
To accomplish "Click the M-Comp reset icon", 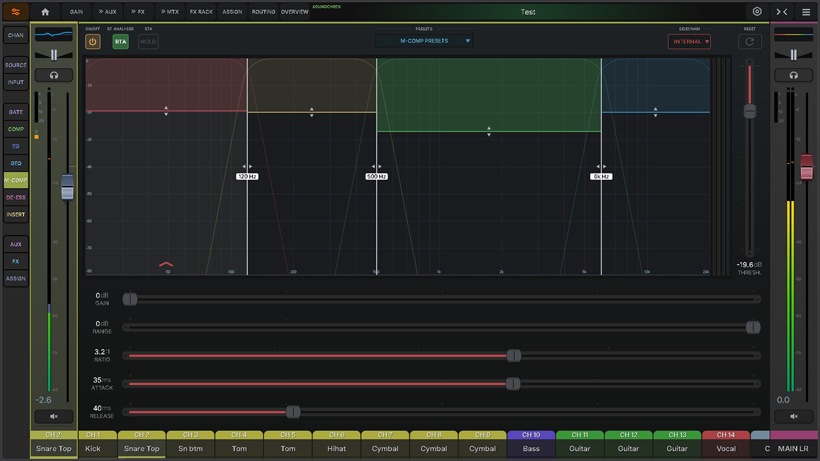I will [x=749, y=41].
